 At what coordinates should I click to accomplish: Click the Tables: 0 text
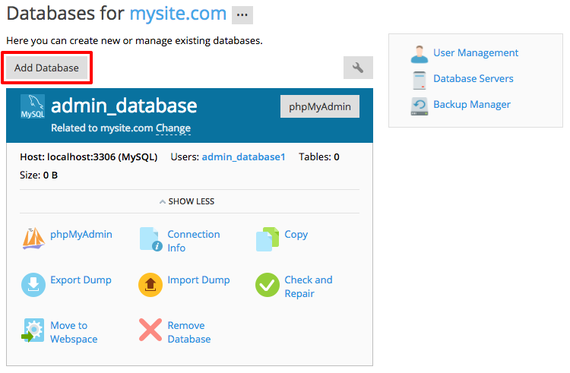coord(319,157)
